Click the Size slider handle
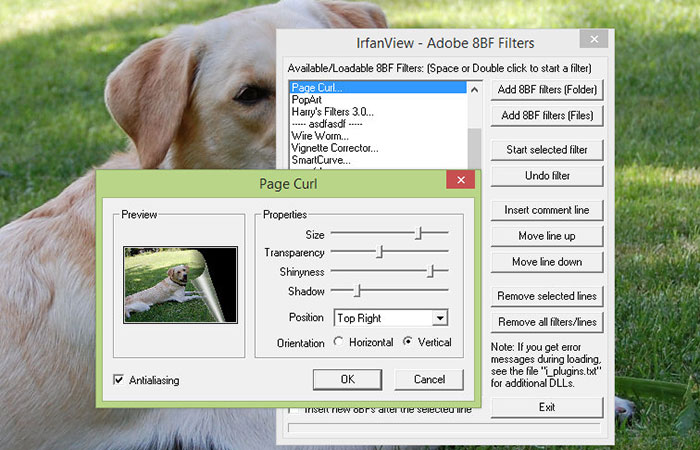This screenshot has width=700, height=450. pyautogui.click(x=418, y=233)
